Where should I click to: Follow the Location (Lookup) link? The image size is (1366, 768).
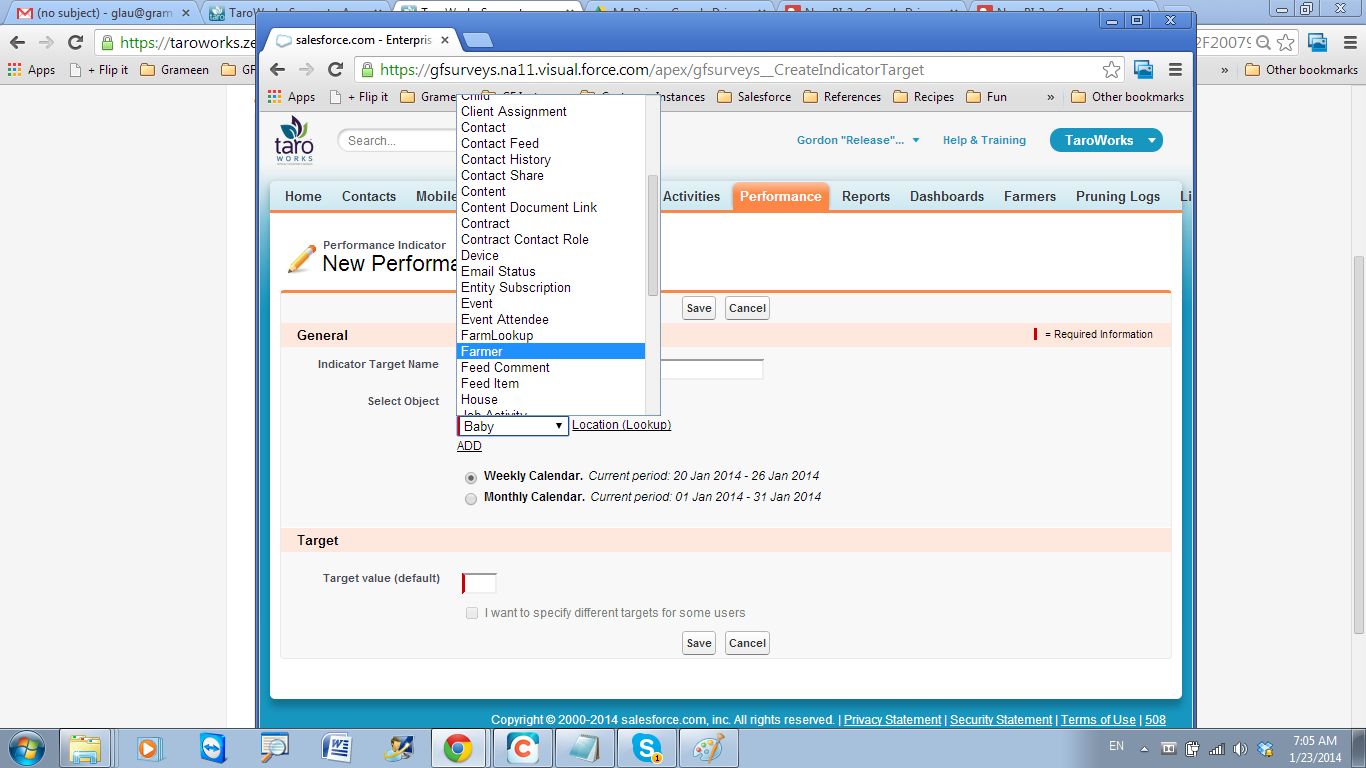click(621, 425)
